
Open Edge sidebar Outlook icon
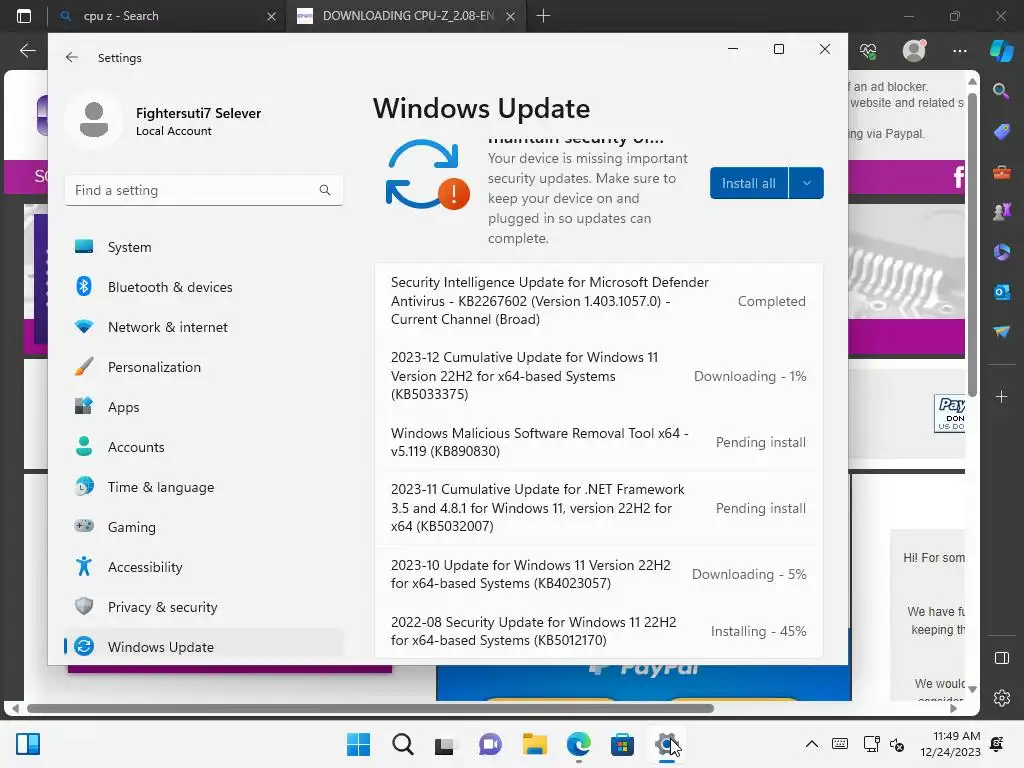[x=1001, y=291]
